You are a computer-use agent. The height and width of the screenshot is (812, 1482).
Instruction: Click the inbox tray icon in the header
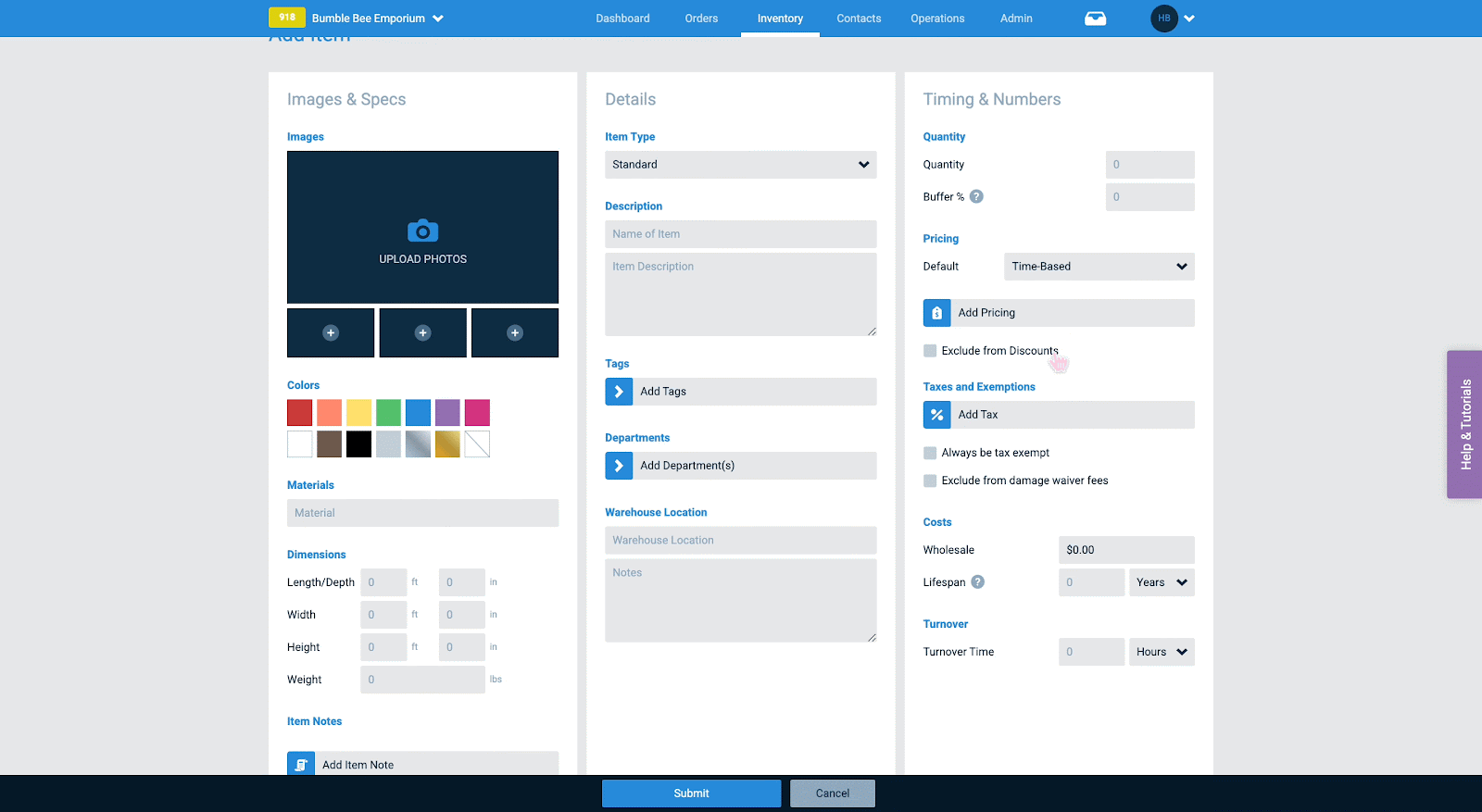1095,19
